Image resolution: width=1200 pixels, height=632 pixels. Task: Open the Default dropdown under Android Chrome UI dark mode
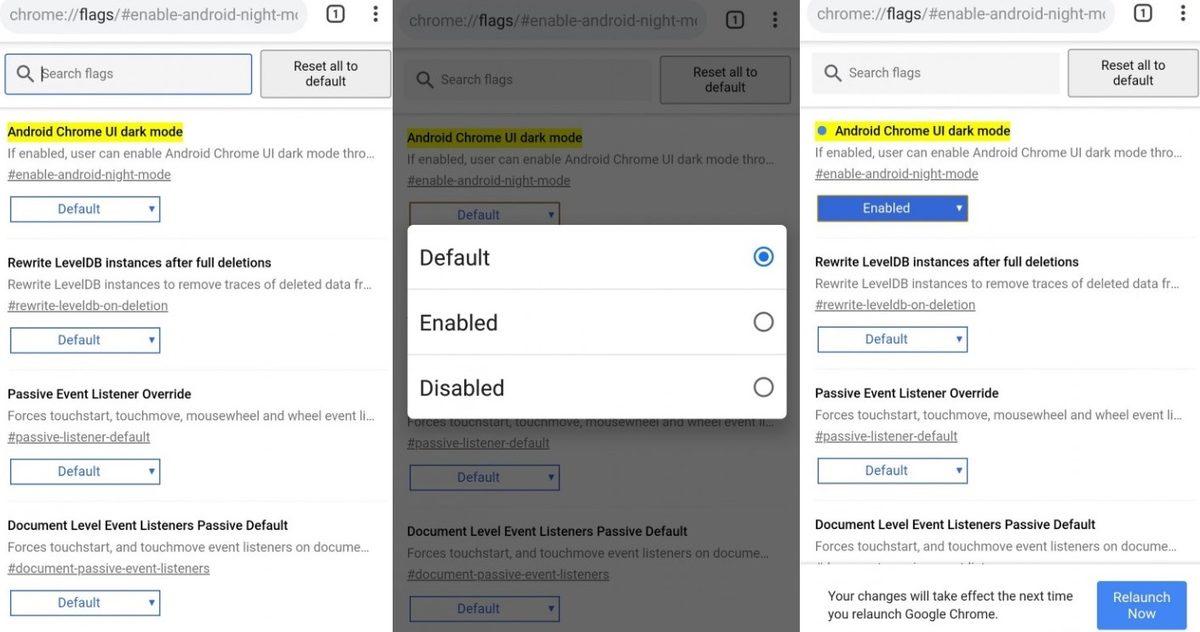[84, 208]
